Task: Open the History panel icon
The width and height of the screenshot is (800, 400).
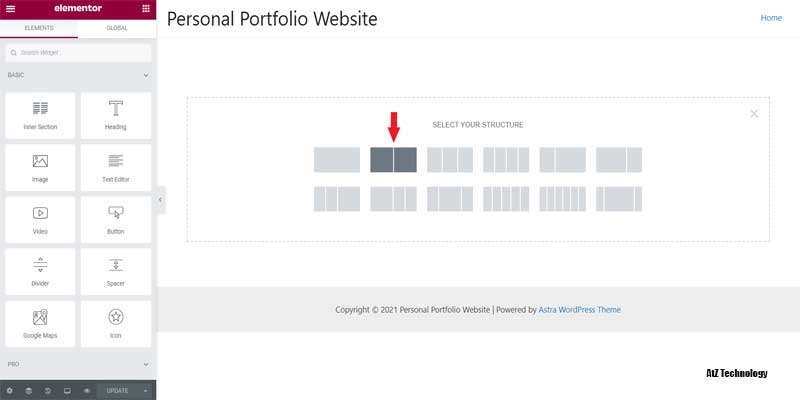Action: pos(47,390)
